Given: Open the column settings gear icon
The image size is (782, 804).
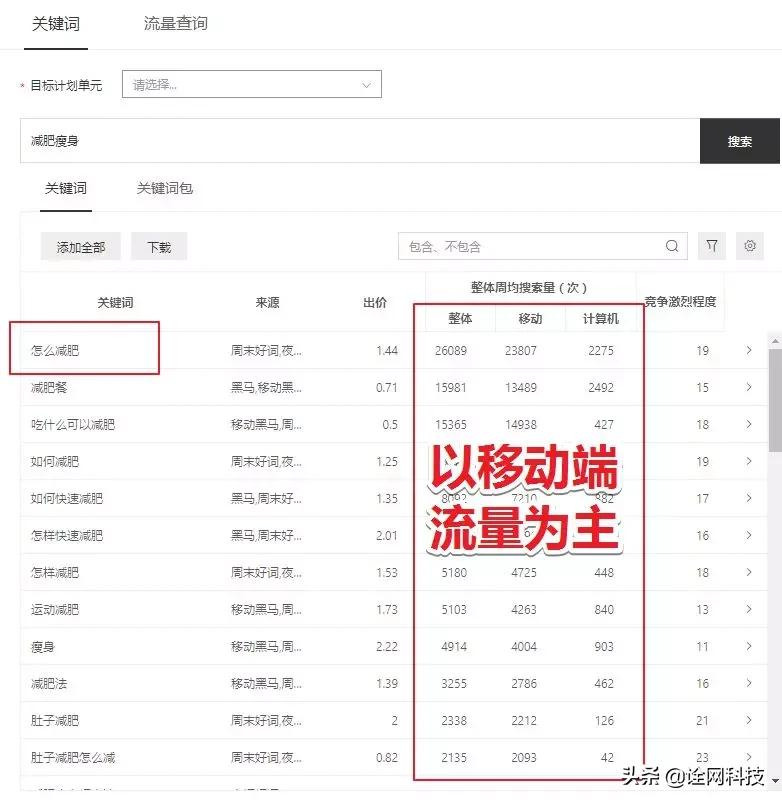Looking at the screenshot, I should (750, 246).
